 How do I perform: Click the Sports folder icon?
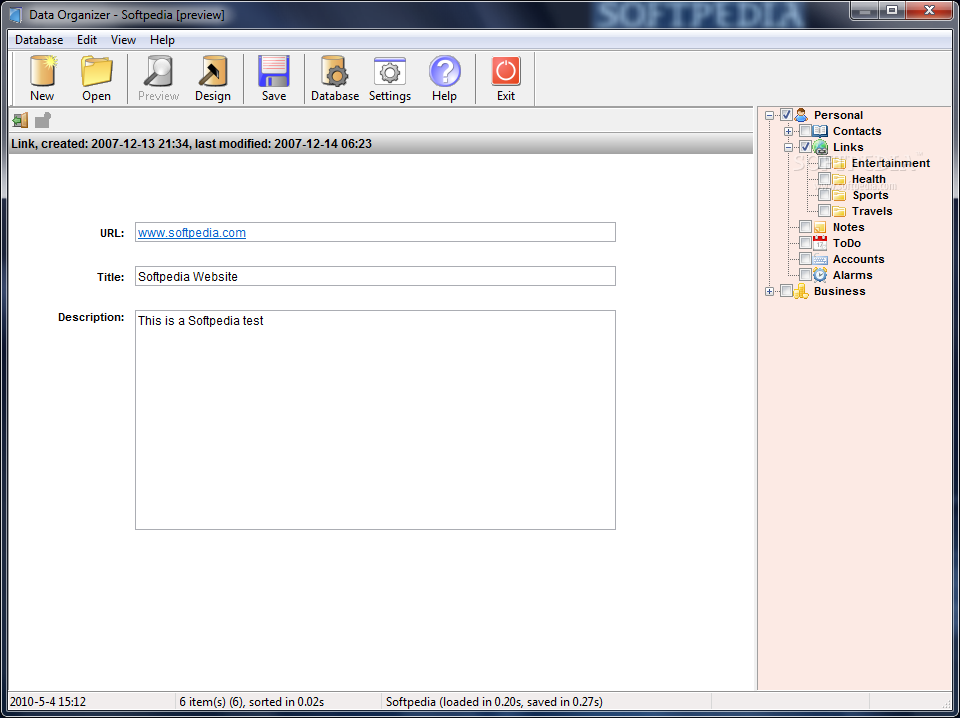pos(839,195)
